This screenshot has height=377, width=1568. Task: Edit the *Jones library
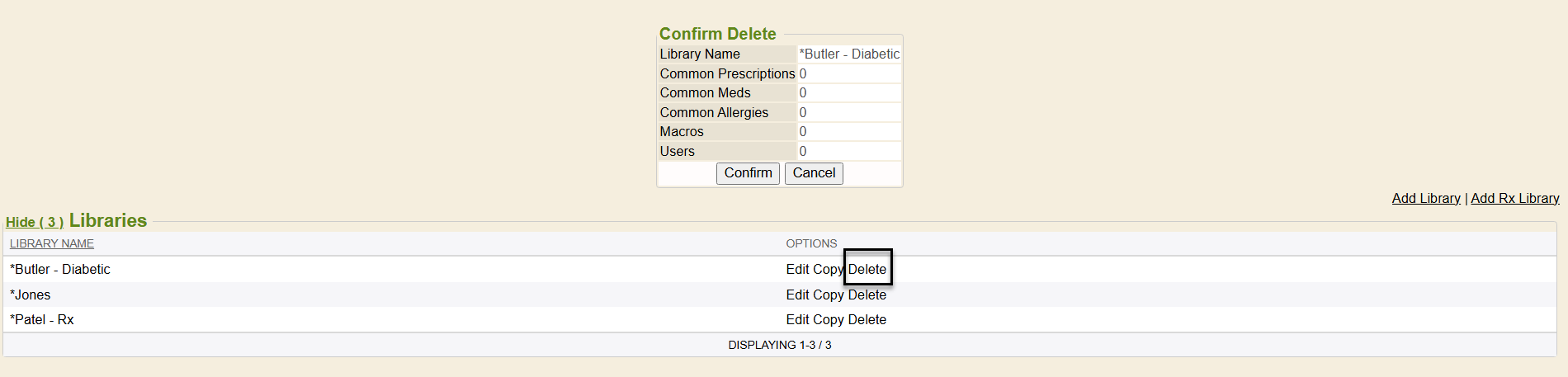pyautogui.click(x=797, y=295)
